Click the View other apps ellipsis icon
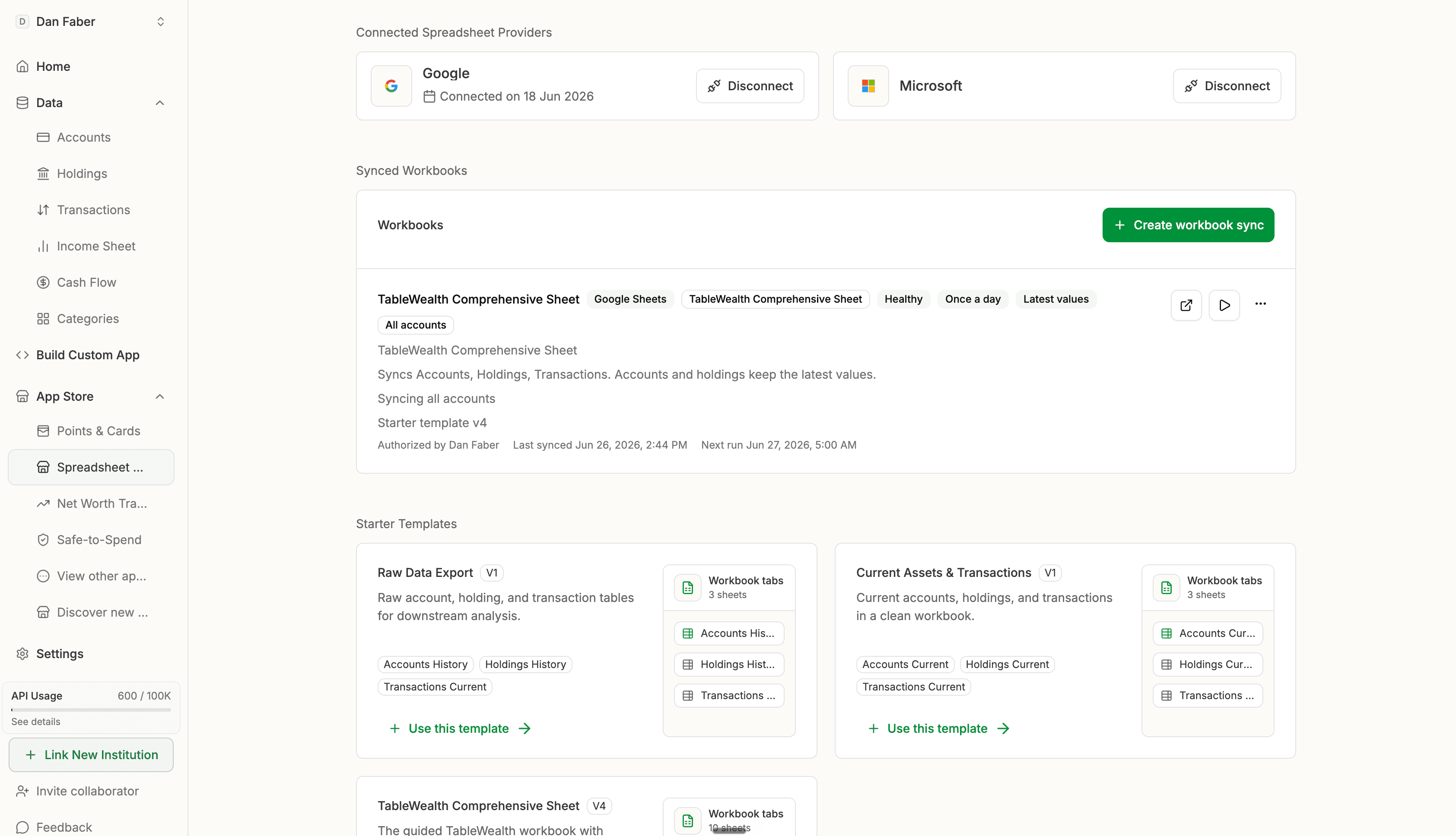The image size is (1456, 836). [x=43, y=576]
